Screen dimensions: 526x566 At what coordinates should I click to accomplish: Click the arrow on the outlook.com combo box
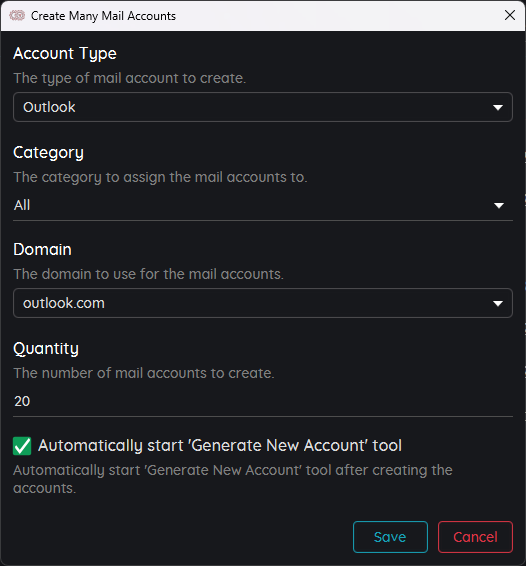coord(498,304)
